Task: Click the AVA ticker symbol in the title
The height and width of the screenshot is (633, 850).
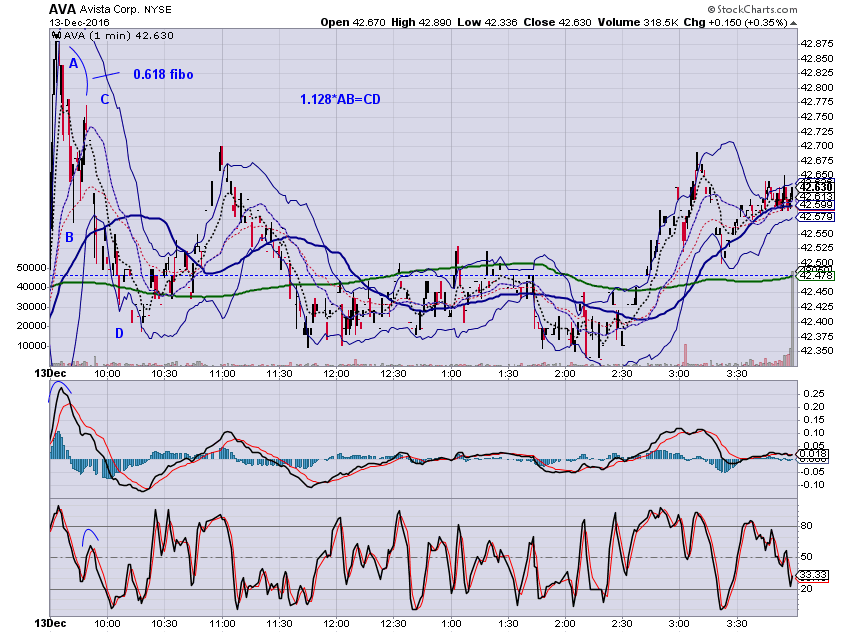Action: click(x=62, y=9)
